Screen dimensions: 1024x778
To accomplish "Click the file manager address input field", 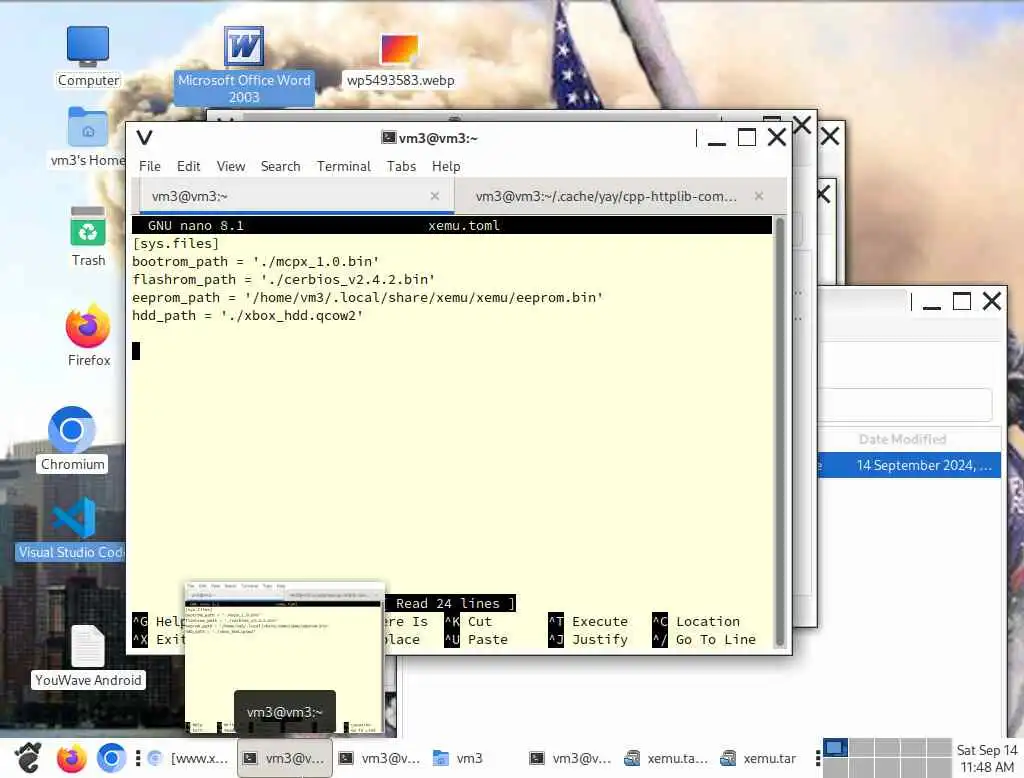I will [905, 405].
